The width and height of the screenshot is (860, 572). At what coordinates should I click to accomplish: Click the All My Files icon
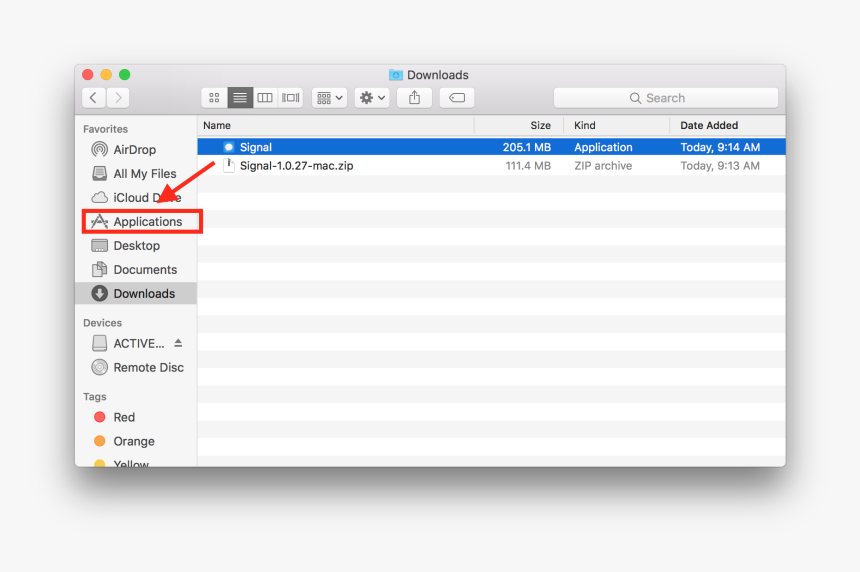(x=99, y=173)
